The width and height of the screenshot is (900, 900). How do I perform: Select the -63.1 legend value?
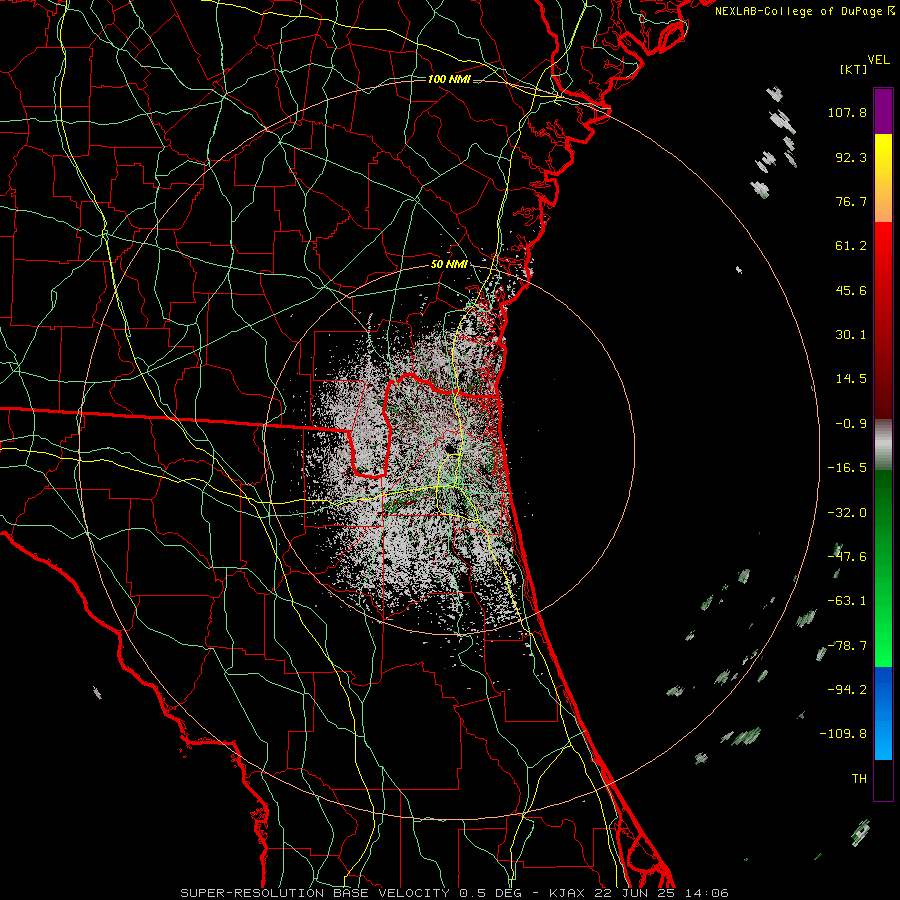click(x=847, y=601)
